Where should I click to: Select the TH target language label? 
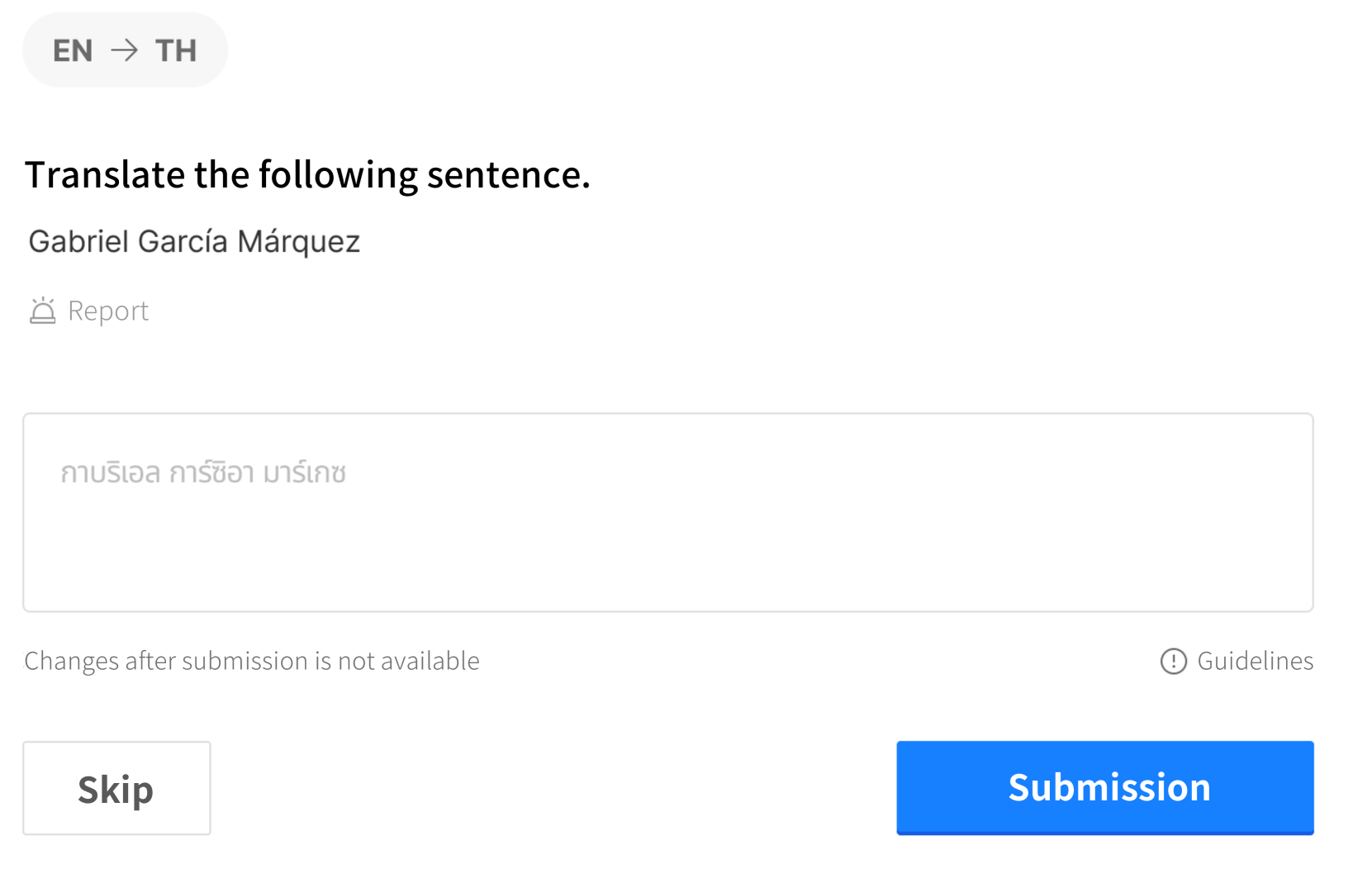click(x=176, y=50)
